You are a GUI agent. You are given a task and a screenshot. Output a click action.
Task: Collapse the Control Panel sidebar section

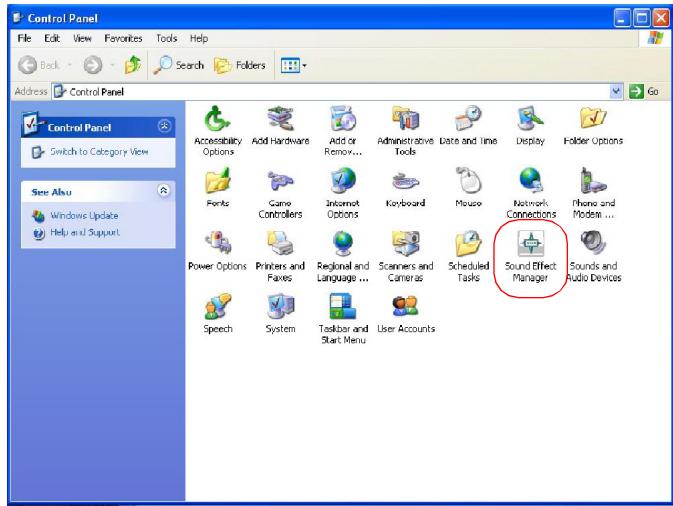tap(164, 126)
